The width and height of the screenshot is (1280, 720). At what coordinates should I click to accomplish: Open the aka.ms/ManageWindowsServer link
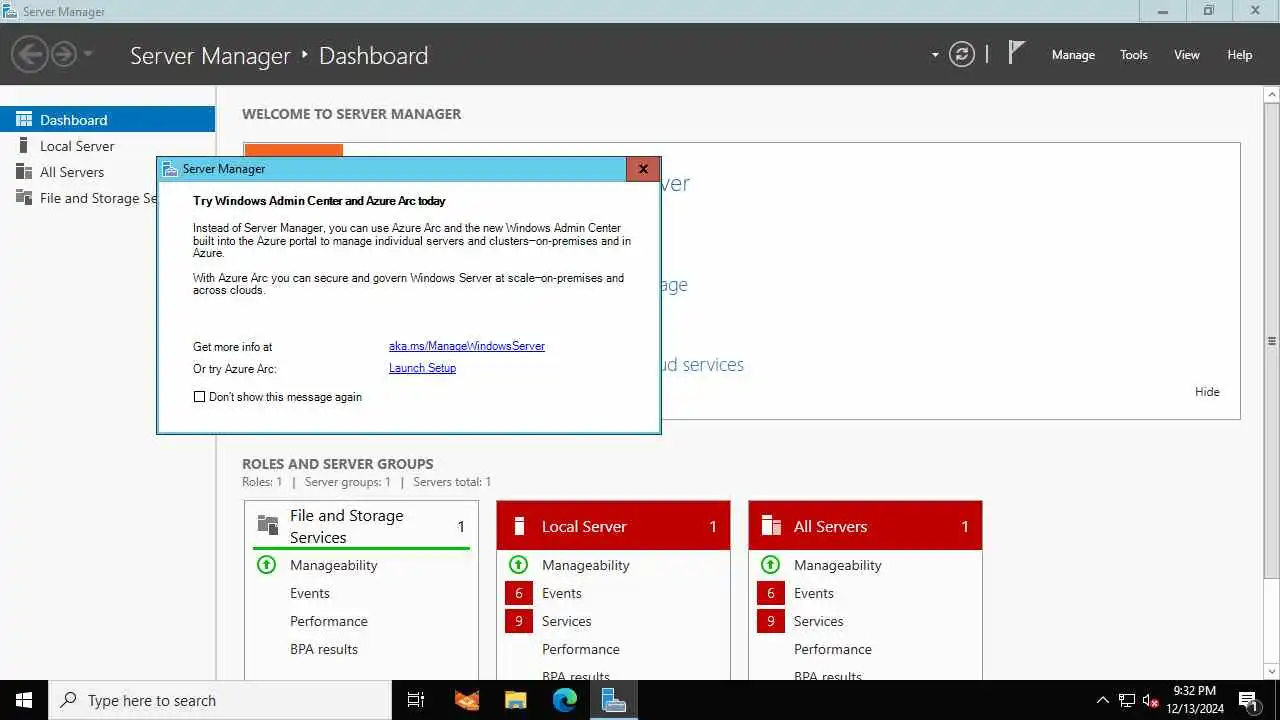pyautogui.click(x=467, y=346)
